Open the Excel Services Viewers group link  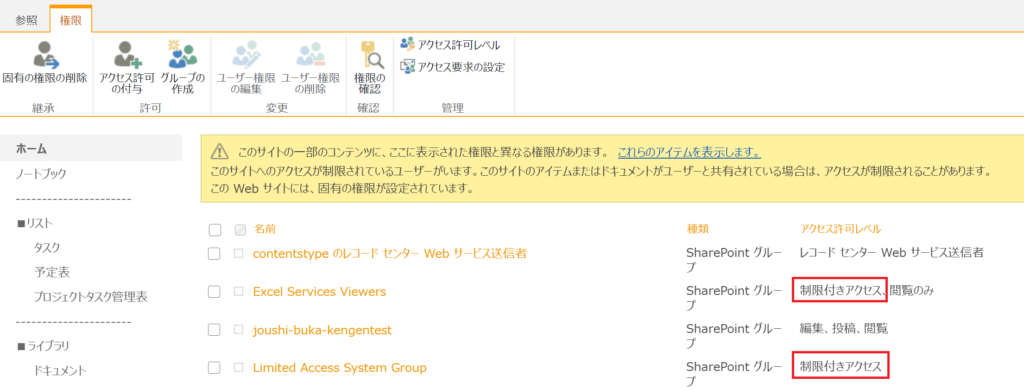pos(319,291)
